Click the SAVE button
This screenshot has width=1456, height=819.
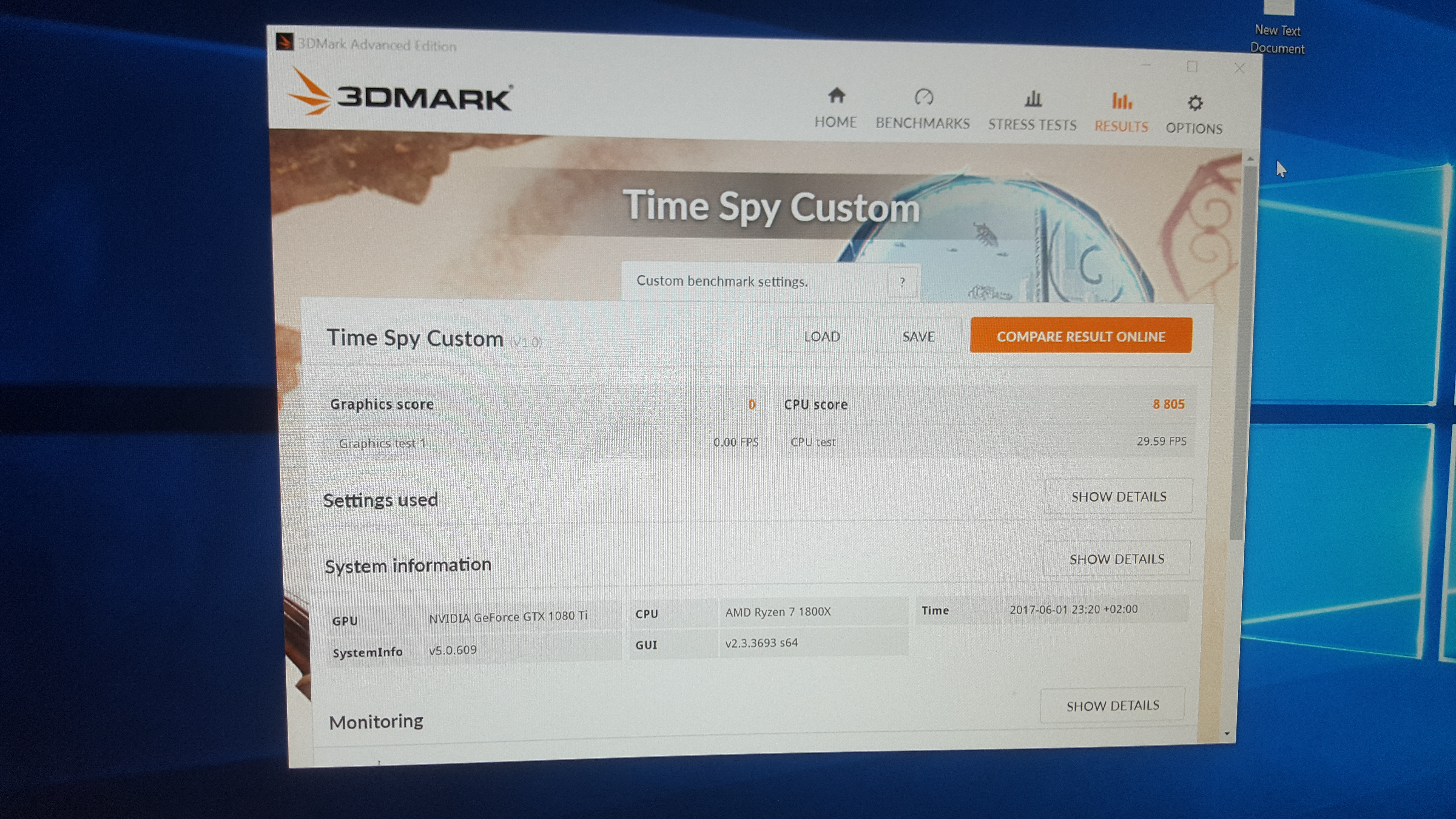point(918,336)
